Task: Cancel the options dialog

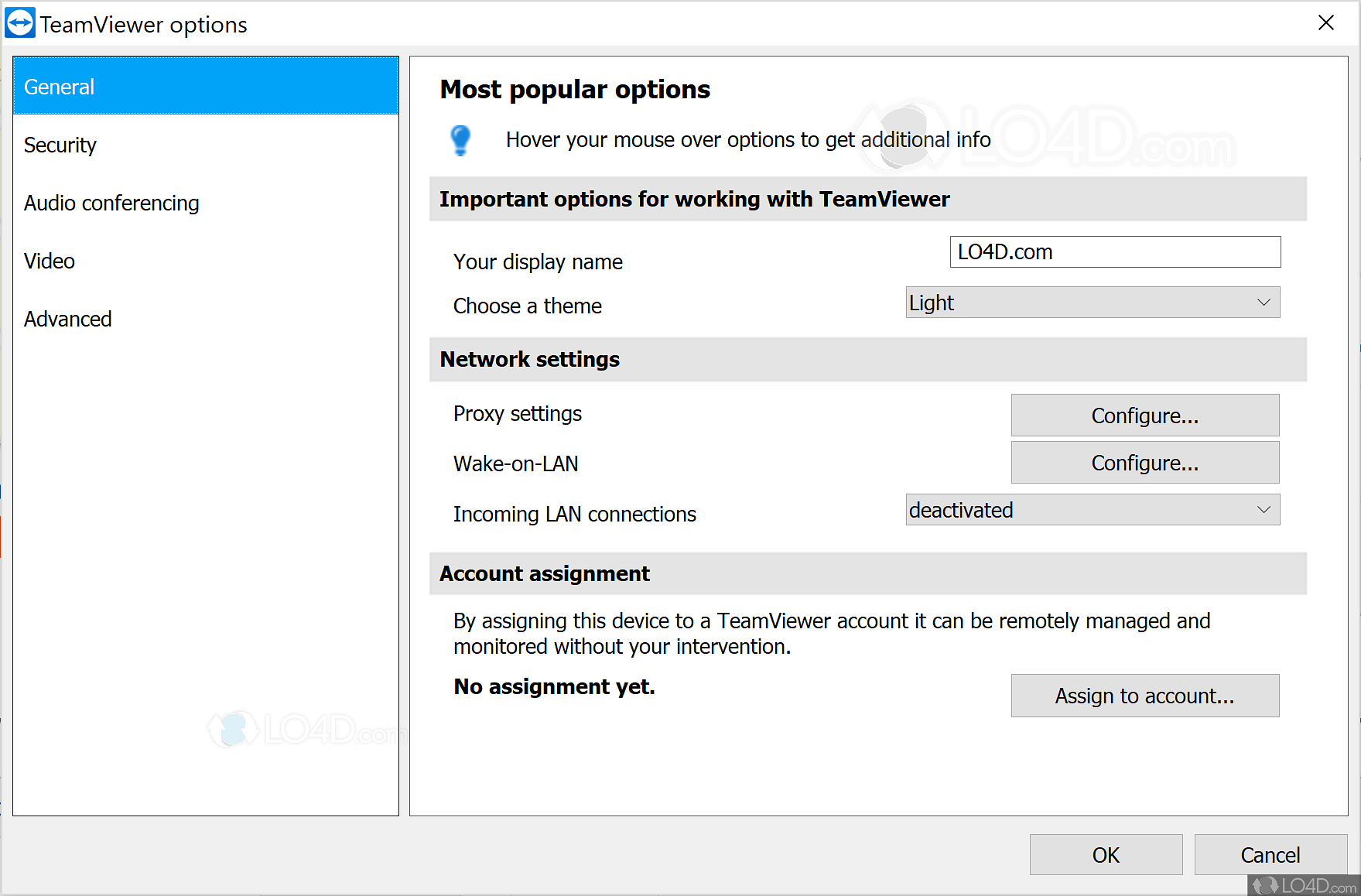Action: 1270,854
